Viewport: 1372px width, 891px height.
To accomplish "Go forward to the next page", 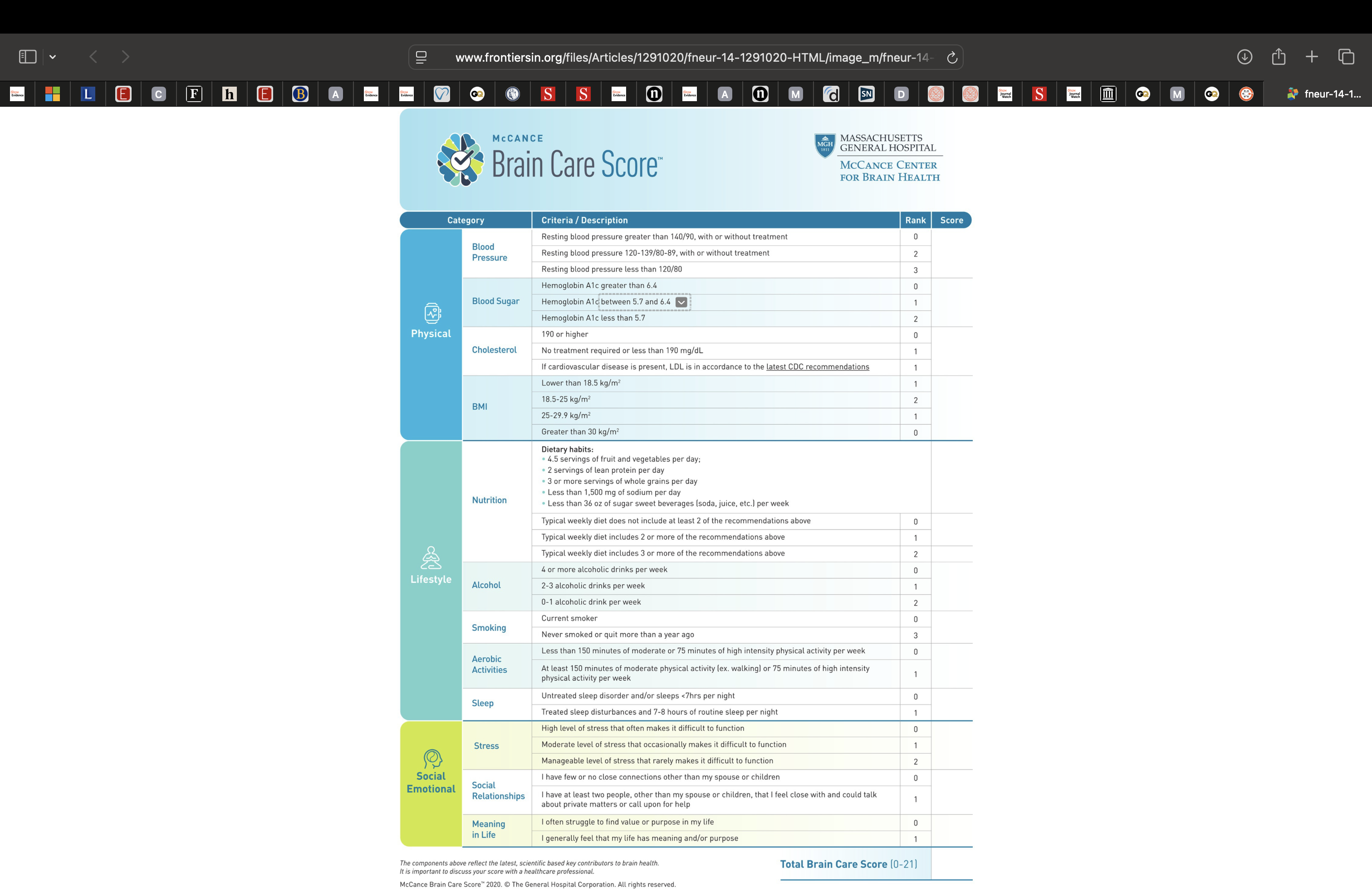I will coord(125,56).
